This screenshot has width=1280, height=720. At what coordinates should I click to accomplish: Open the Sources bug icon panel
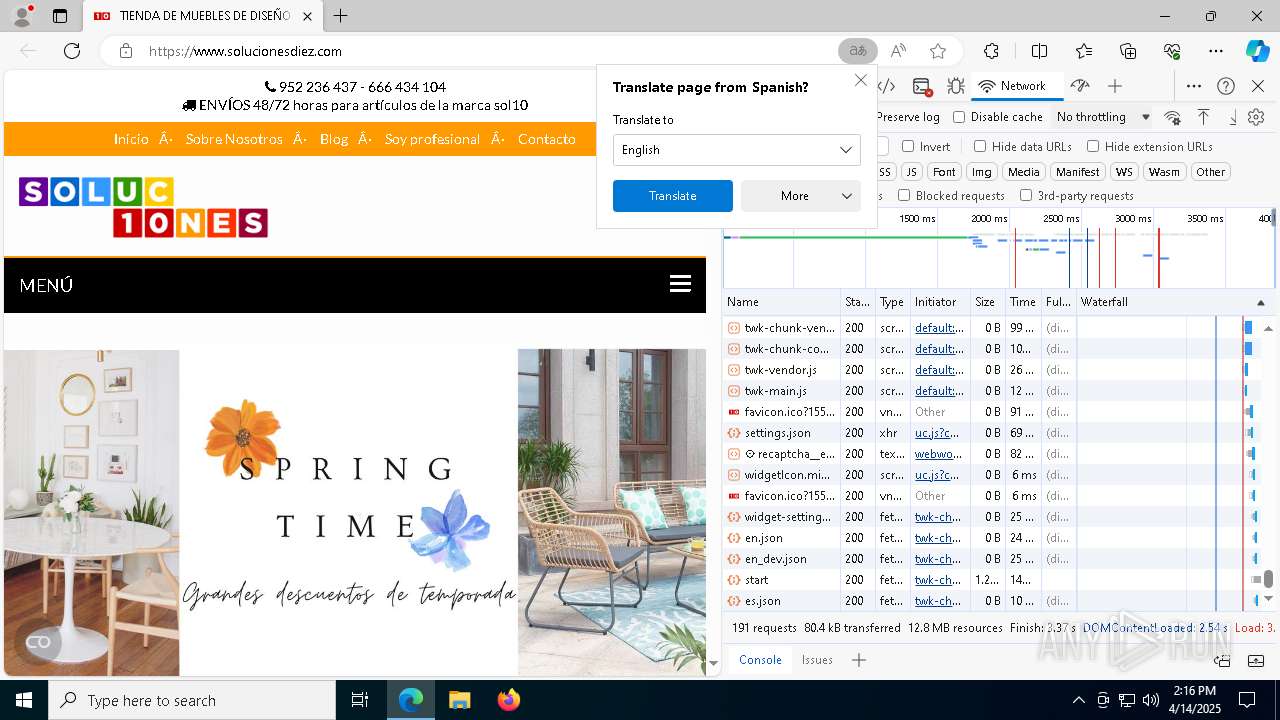(x=956, y=86)
